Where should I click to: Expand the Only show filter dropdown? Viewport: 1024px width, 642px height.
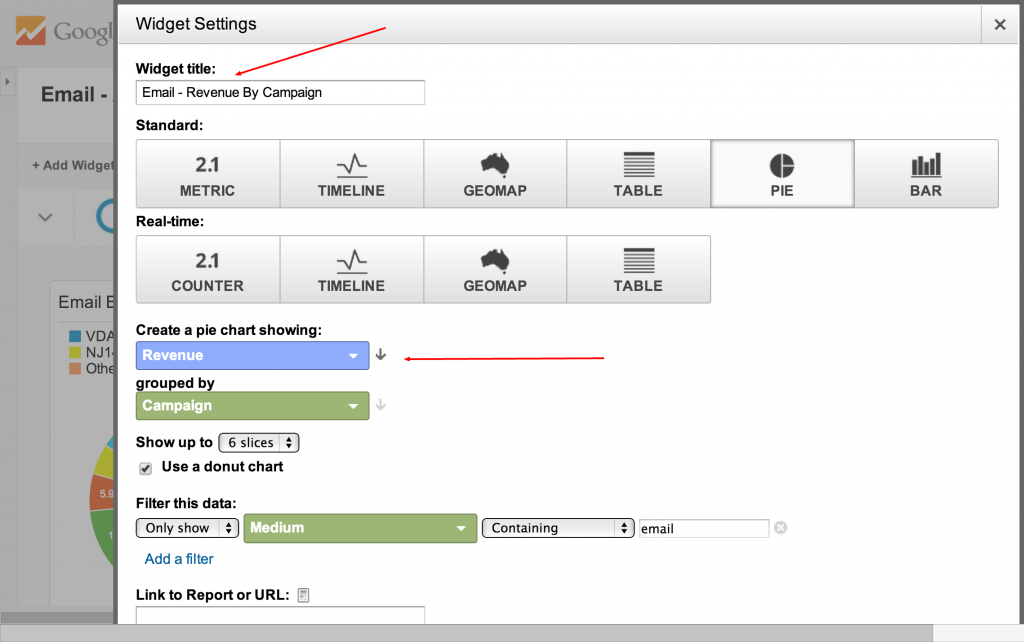(x=187, y=528)
